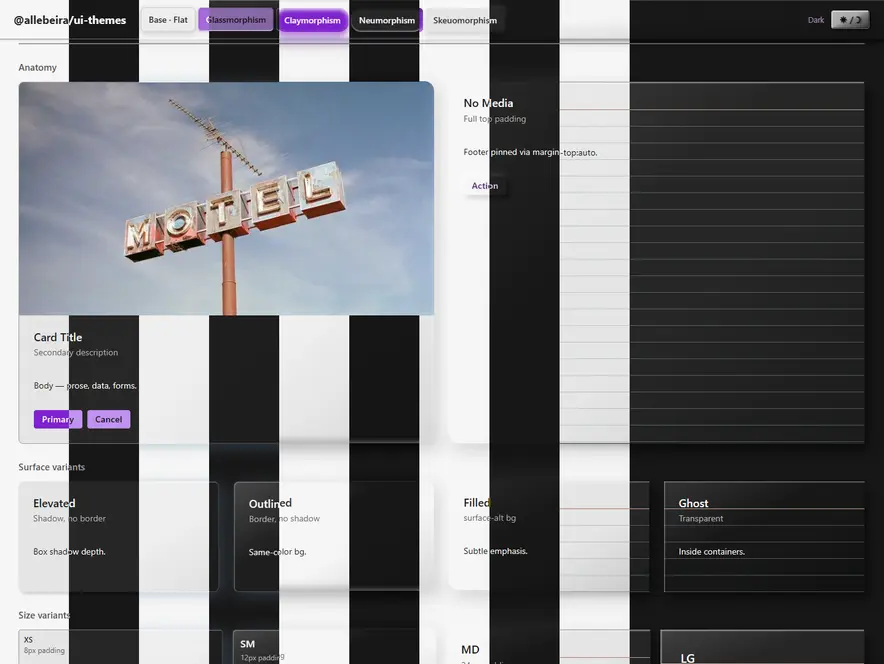Click the 'Surface variants' section label
Image resolution: width=884 pixels, height=664 pixels.
[51, 467]
